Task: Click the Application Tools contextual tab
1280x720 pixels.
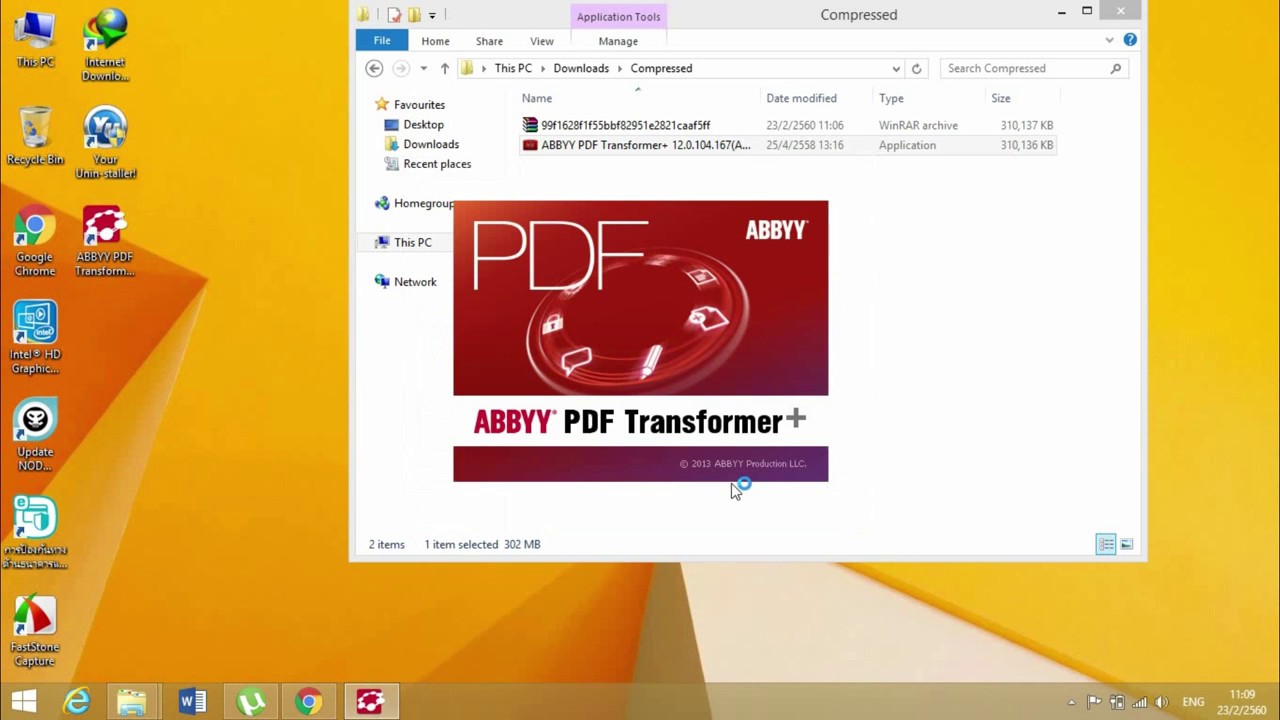Action: (618, 16)
